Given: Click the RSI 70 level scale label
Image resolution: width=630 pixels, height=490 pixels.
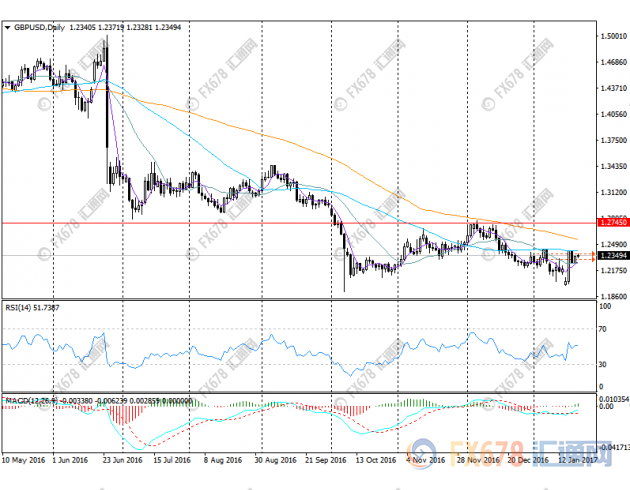Looking at the screenshot, I should pyautogui.click(x=603, y=328).
